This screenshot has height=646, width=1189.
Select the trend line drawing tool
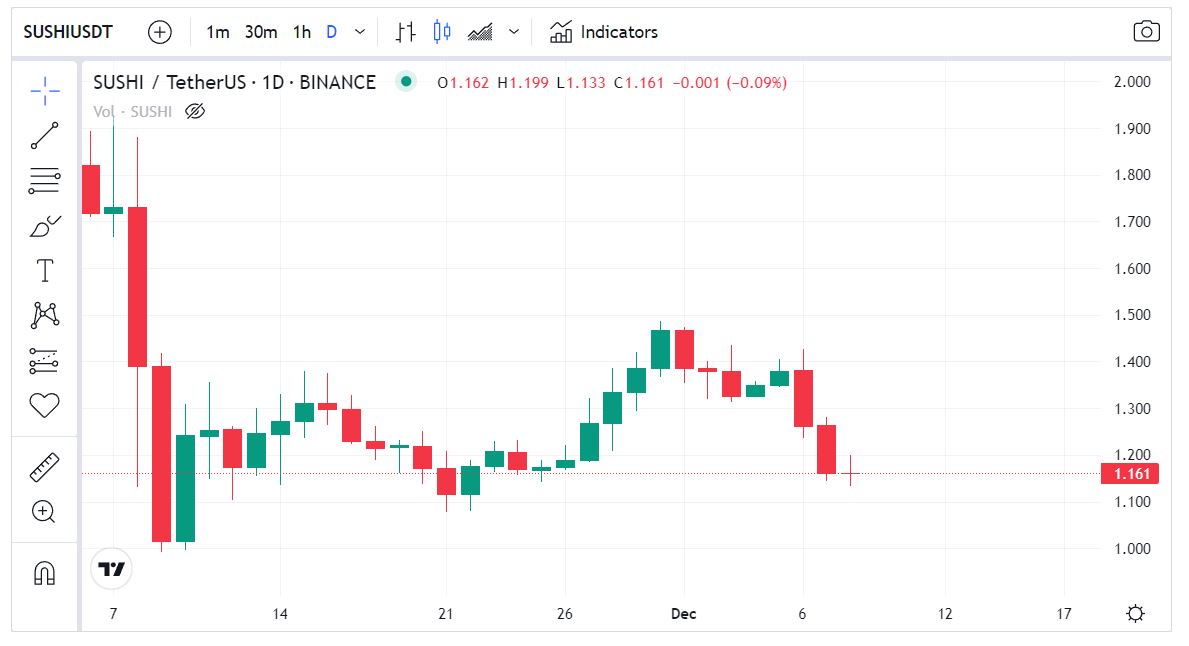click(45, 136)
